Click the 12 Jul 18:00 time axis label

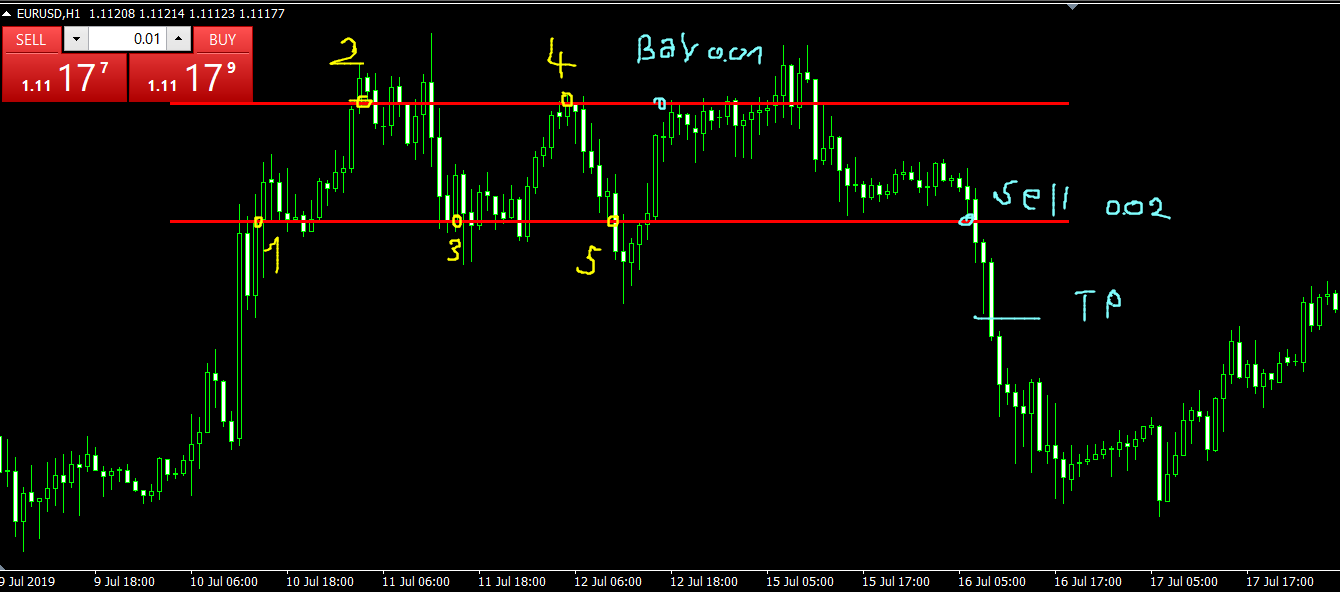pyautogui.click(x=704, y=581)
